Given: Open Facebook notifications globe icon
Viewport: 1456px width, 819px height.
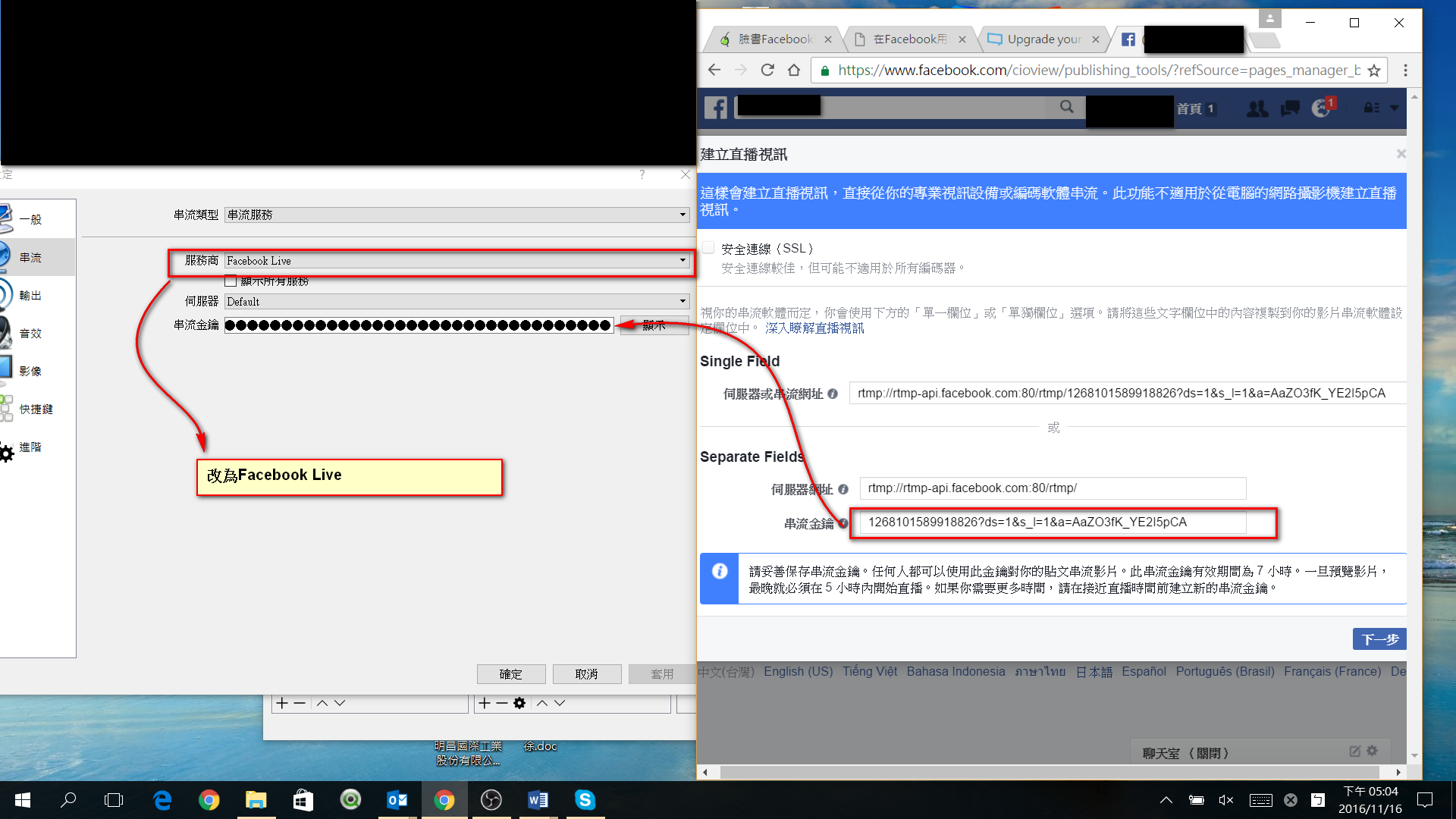Looking at the screenshot, I should pos(1321,108).
